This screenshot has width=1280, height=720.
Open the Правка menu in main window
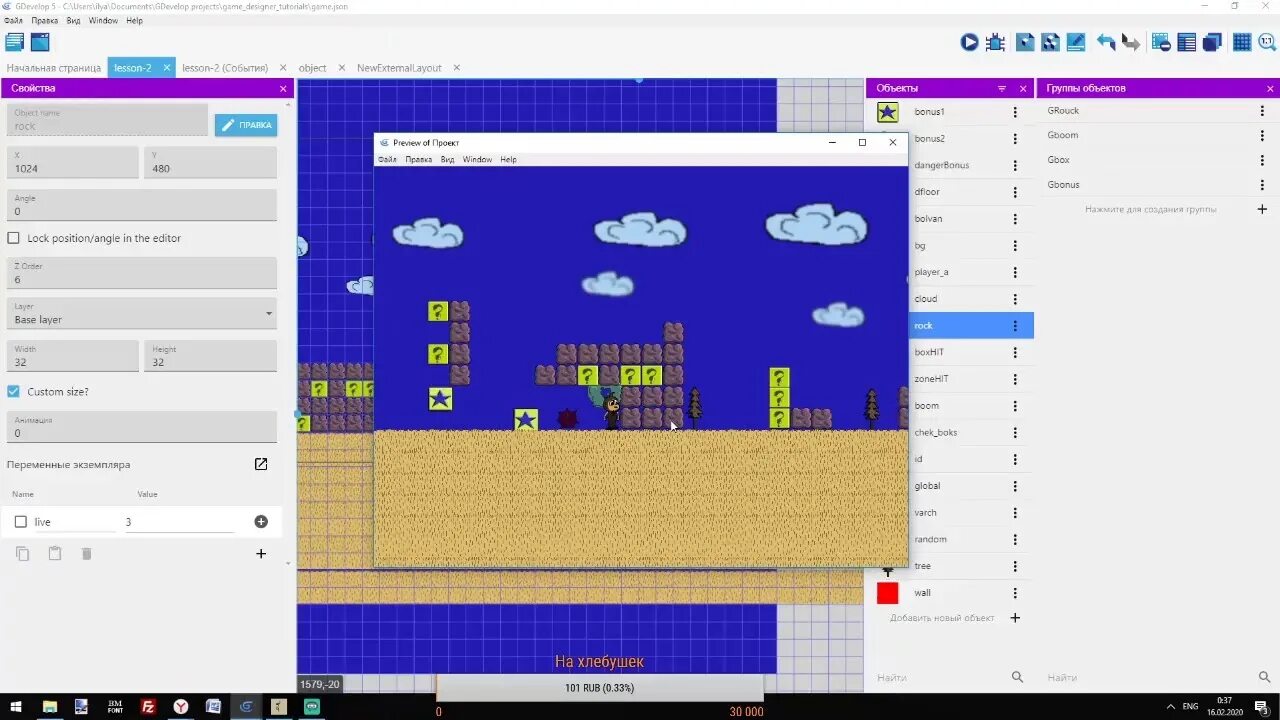(x=44, y=20)
